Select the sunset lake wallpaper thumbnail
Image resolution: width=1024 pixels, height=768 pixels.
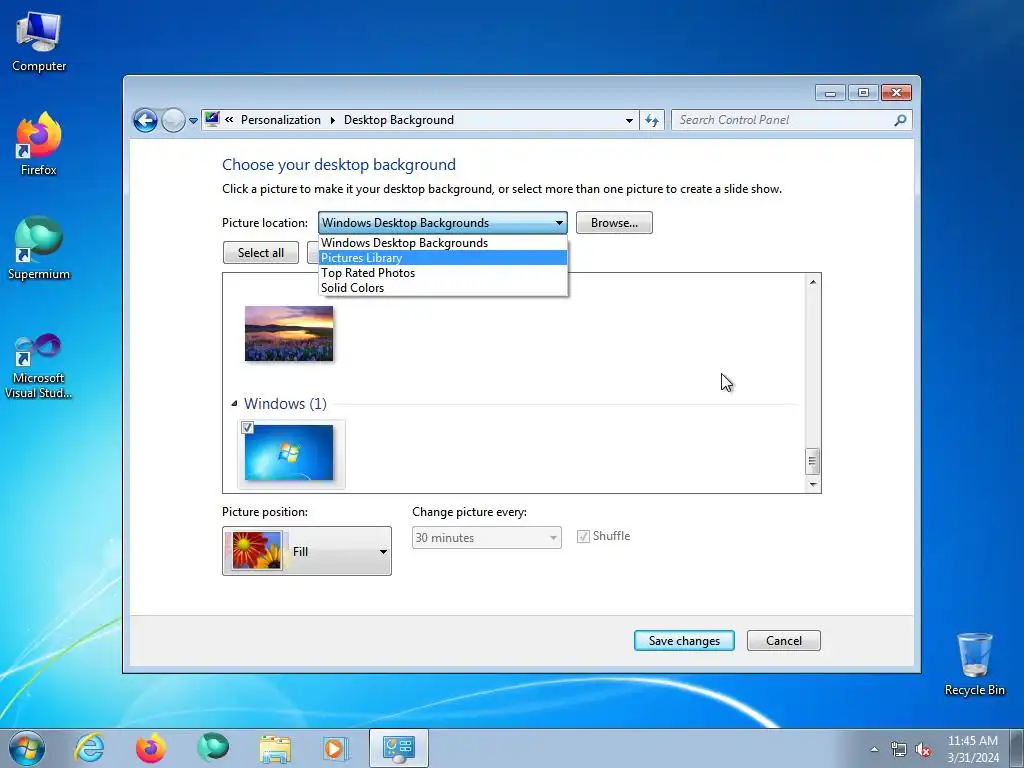click(x=289, y=333)
